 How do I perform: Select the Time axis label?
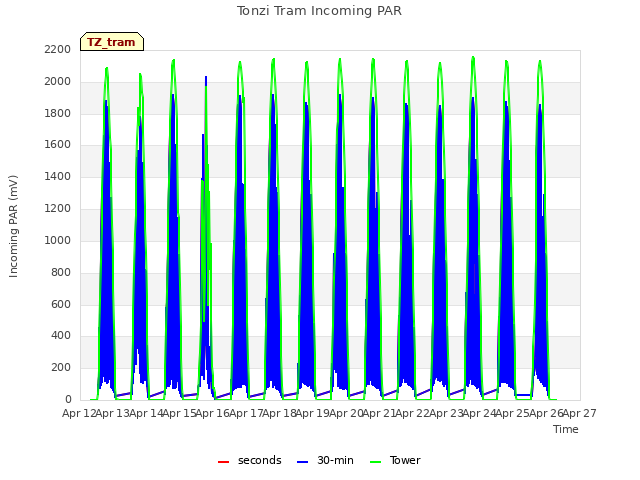point(566,429)
